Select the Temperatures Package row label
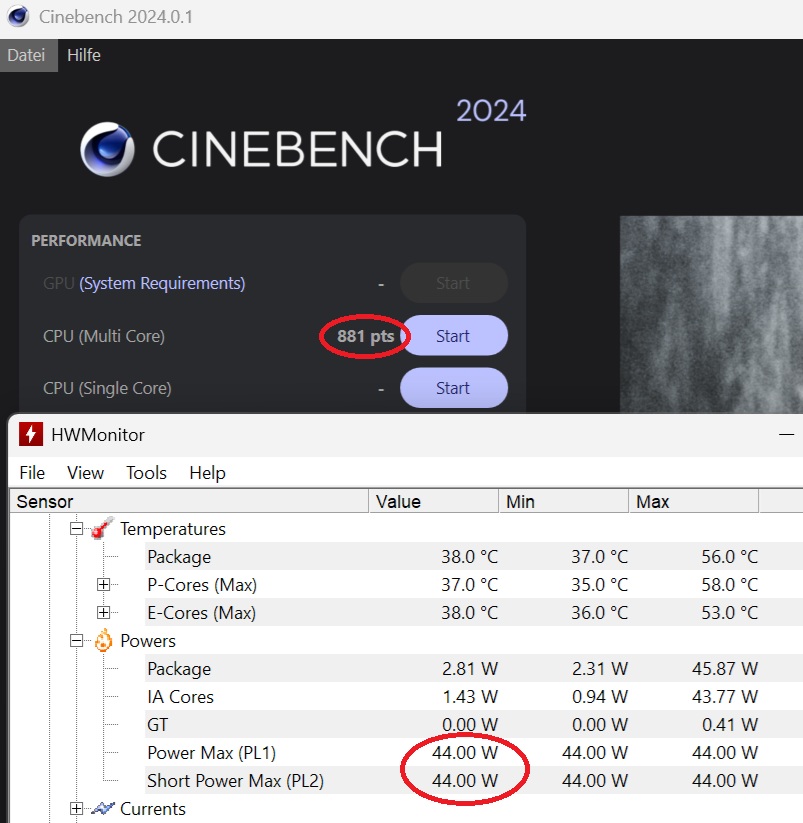803x823 pixels. click(x=179, y=557)
